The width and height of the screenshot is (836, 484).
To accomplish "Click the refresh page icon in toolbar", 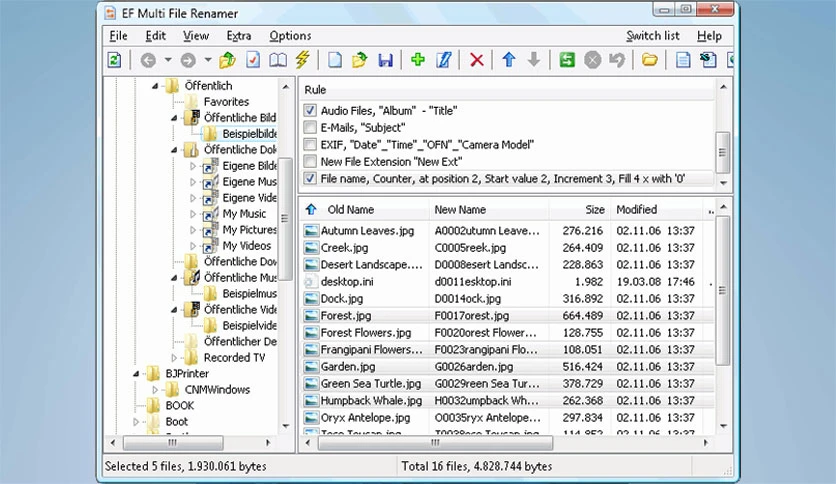I will coord(115,60).
